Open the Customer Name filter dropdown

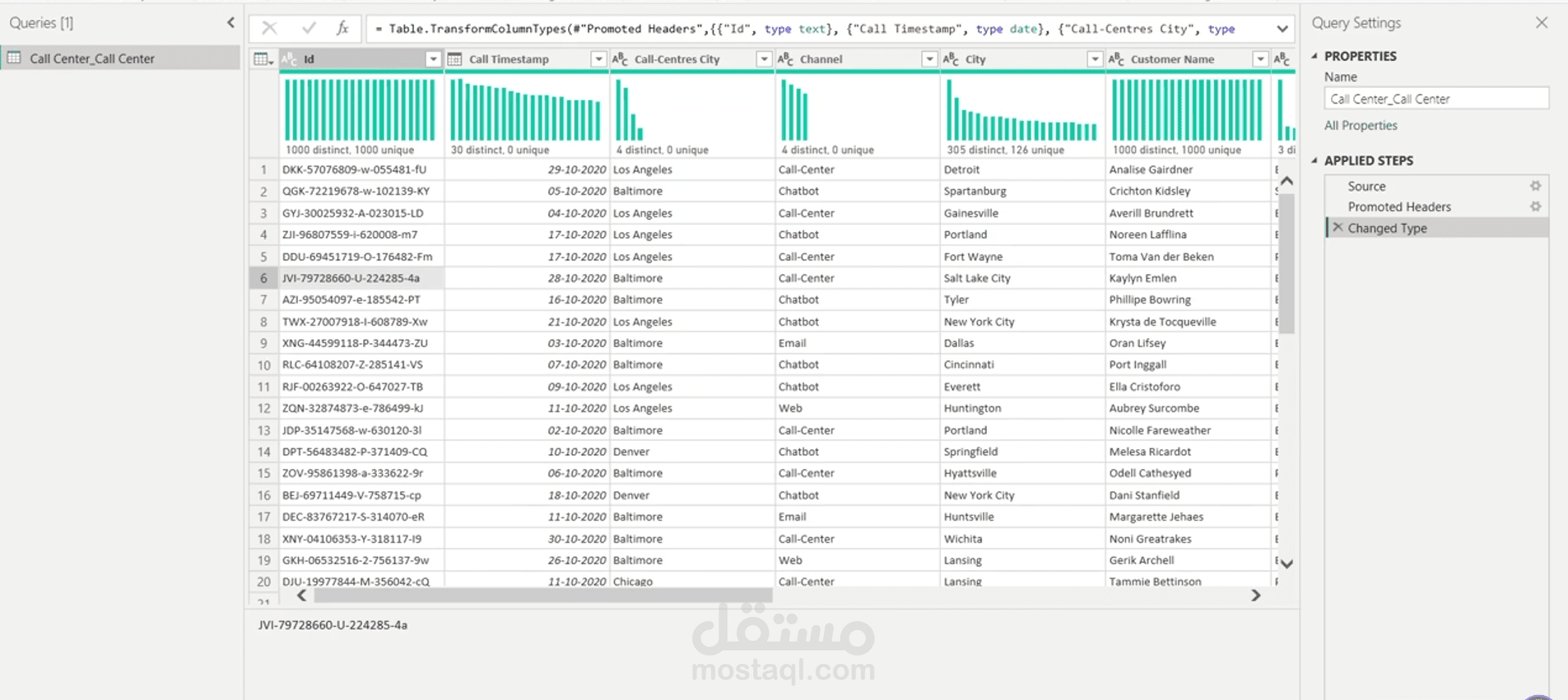(1260, 59)
